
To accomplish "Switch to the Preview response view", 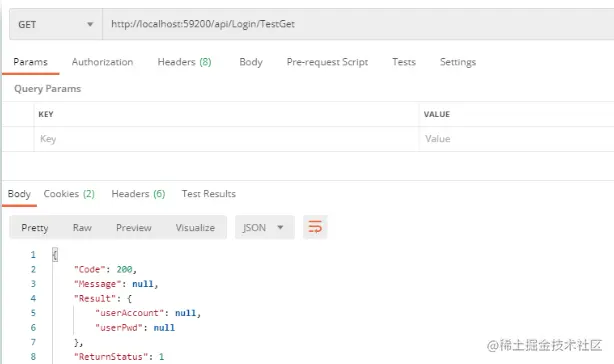I will pos(134,227).
